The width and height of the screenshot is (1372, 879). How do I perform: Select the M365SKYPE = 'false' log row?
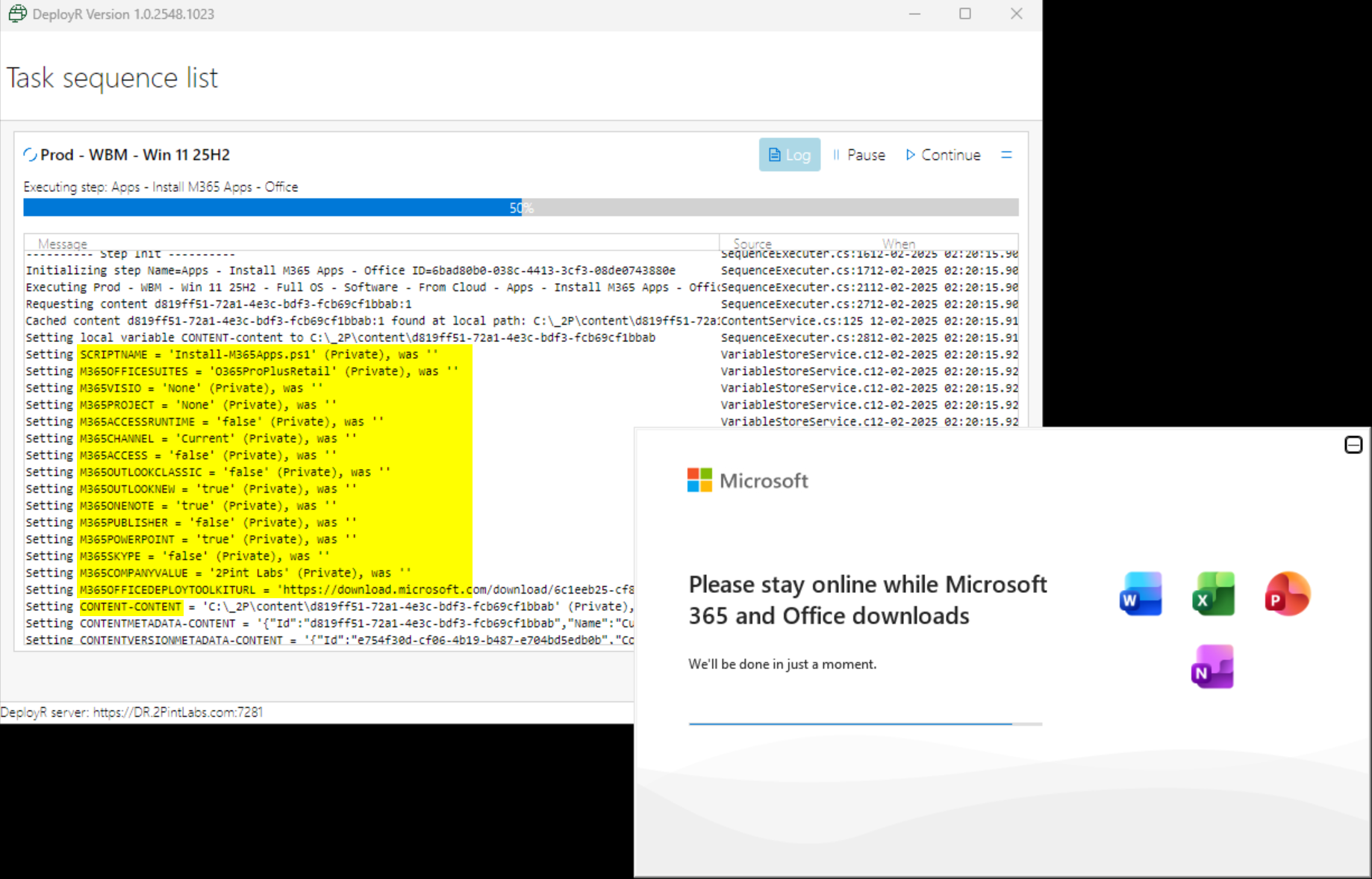coord(329,556)
